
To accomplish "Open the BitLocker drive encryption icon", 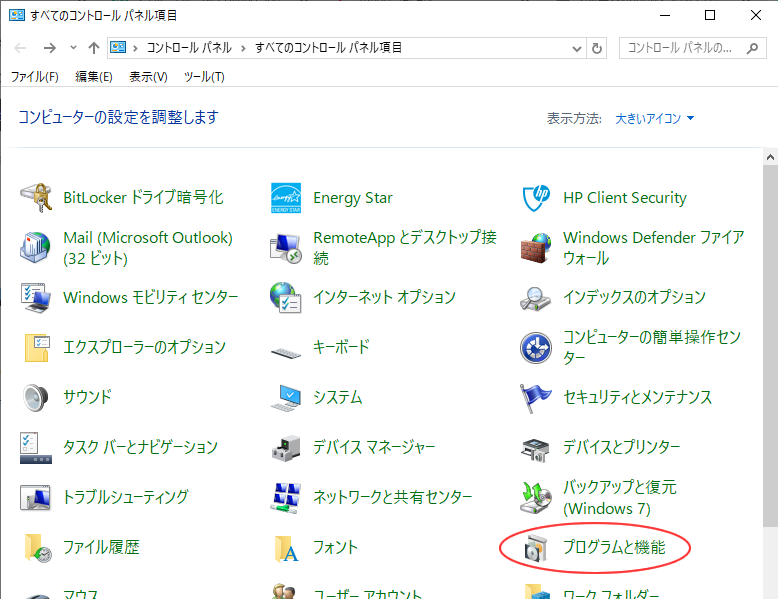I will pyautogui.click(x=36, y=198).
